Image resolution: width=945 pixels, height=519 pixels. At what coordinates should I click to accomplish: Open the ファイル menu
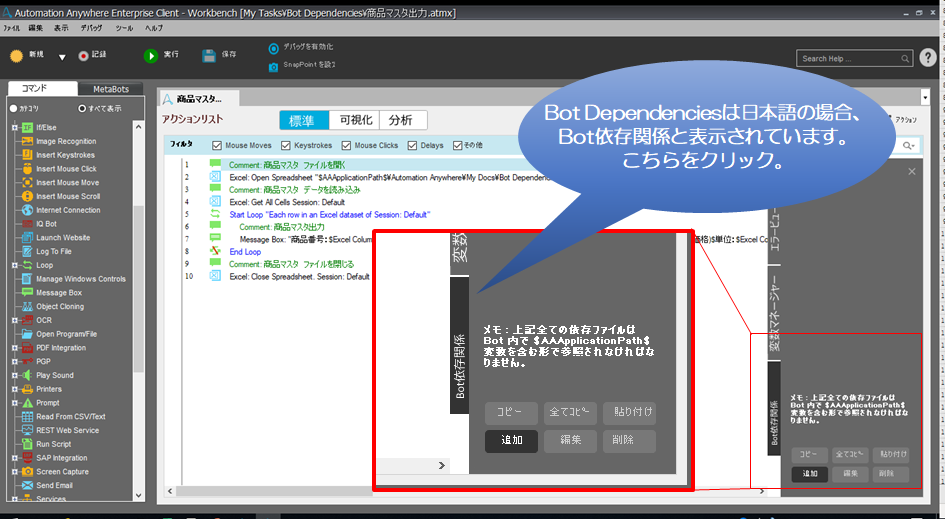pyautogui.click(x=11, y=28)
